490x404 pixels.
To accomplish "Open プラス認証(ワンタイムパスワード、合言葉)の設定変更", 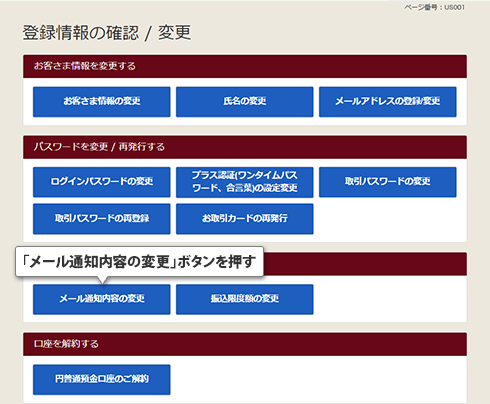I will [x=245, y=182].
